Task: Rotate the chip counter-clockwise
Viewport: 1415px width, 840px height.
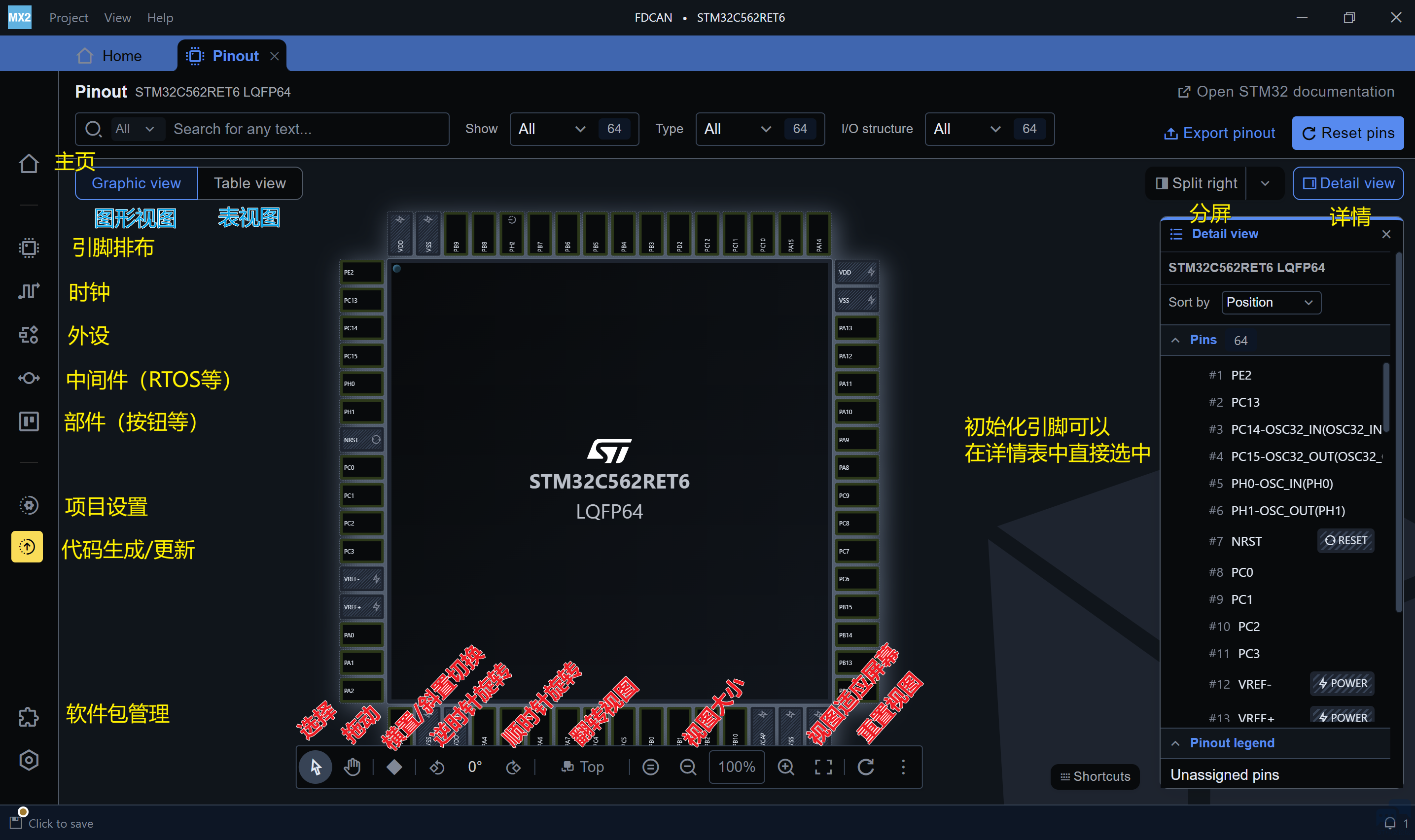Action: coord(437,767)
